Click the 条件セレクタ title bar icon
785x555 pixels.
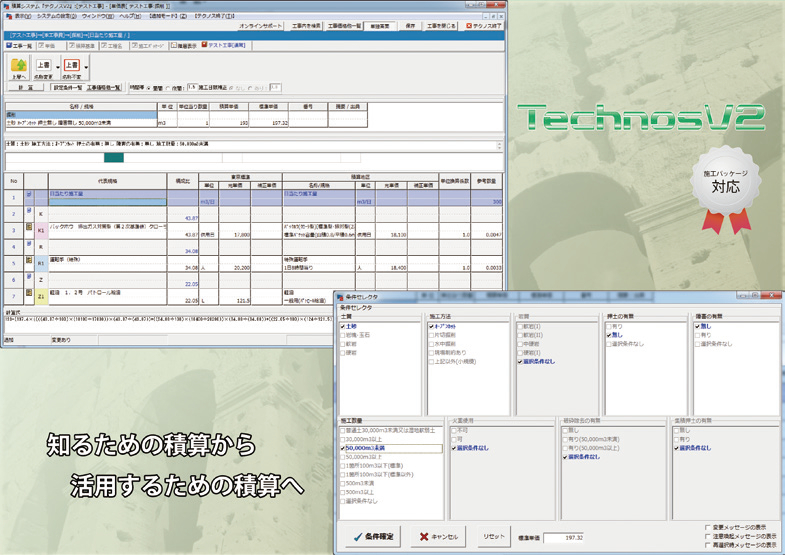click(340, 297)
